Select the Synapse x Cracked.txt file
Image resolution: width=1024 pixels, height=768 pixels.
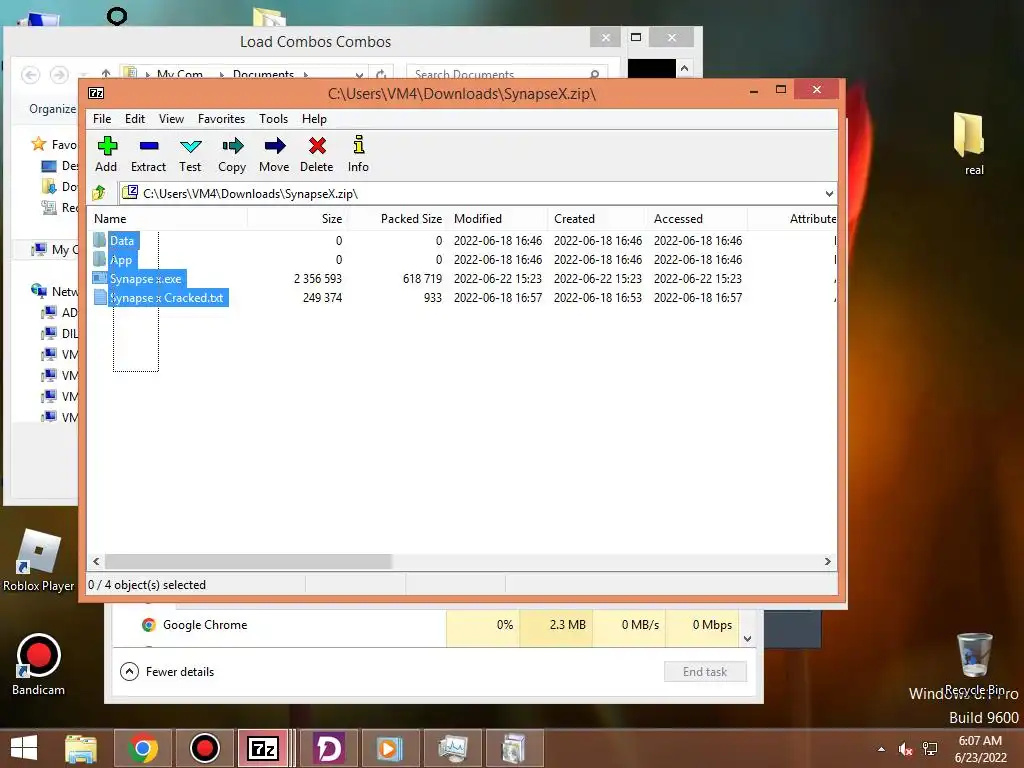pyautogui.click(x=167, y=298)
